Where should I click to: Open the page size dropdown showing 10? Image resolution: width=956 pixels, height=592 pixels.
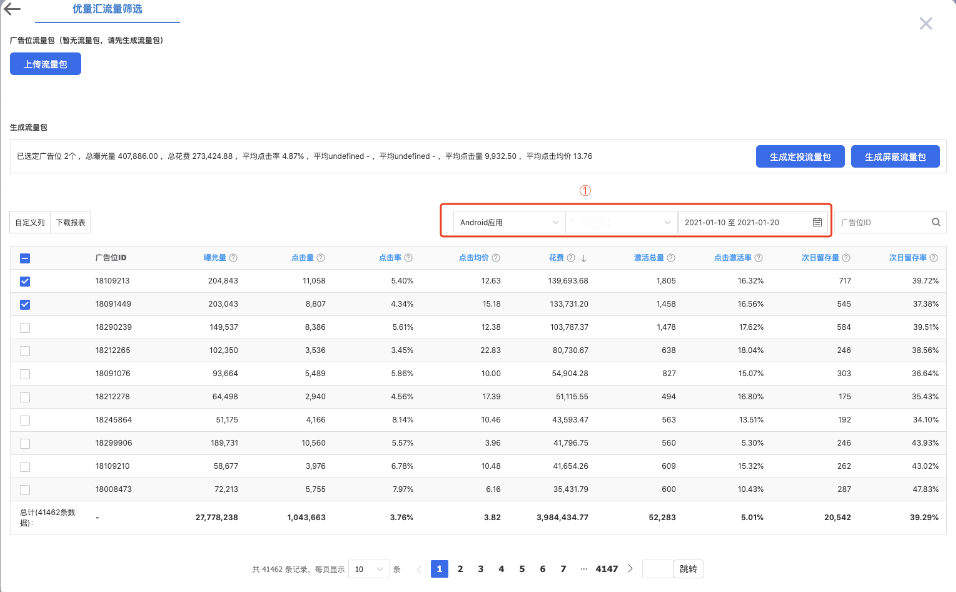point(368,569)
